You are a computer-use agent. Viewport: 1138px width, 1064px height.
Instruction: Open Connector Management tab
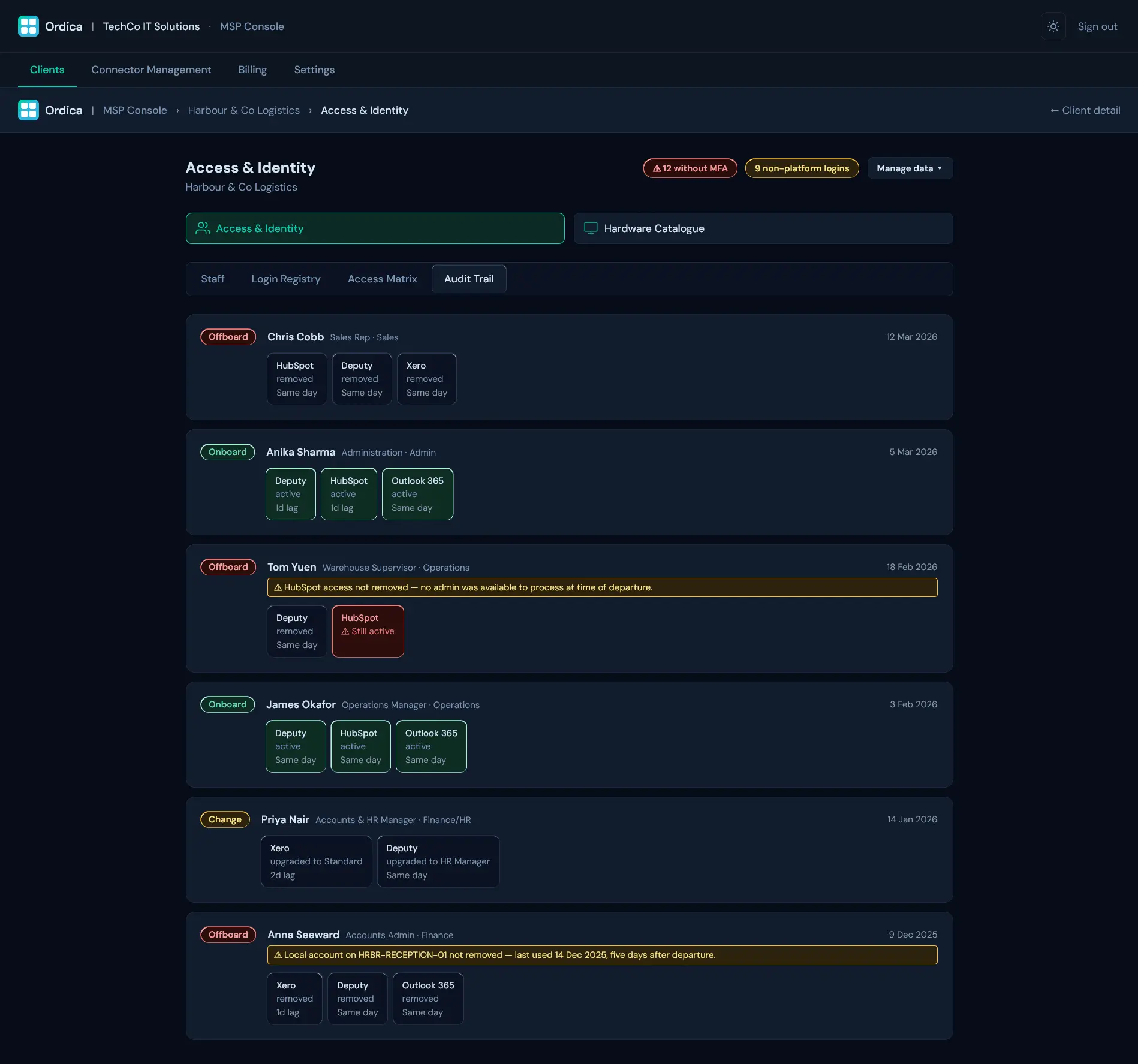151,70
